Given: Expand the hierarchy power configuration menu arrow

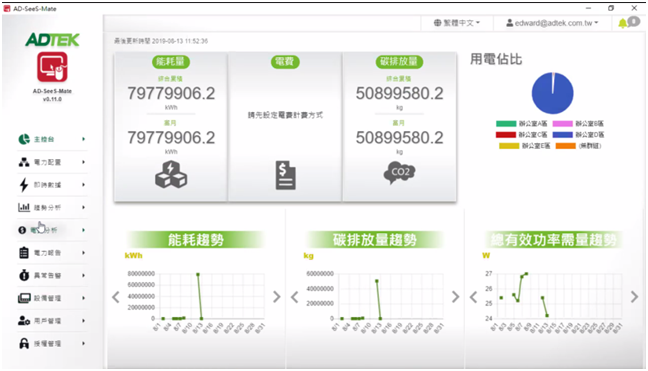Looking at the screenshot, I should (x=83, y=162).
